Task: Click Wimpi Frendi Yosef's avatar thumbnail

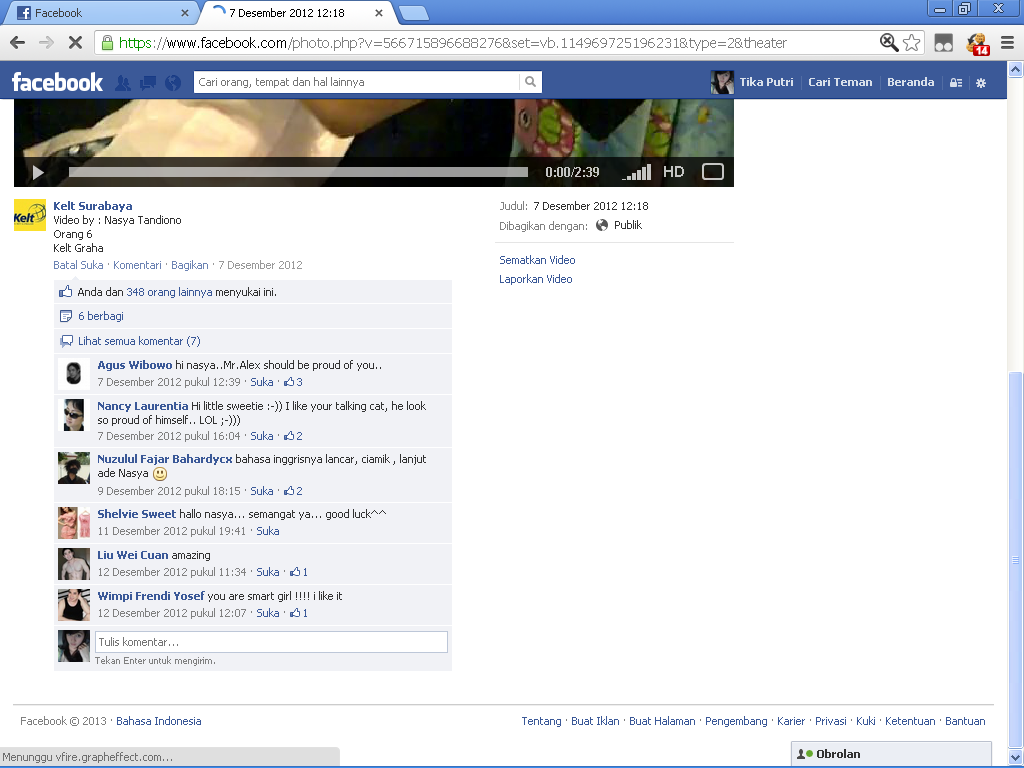Action: (74, 605)
